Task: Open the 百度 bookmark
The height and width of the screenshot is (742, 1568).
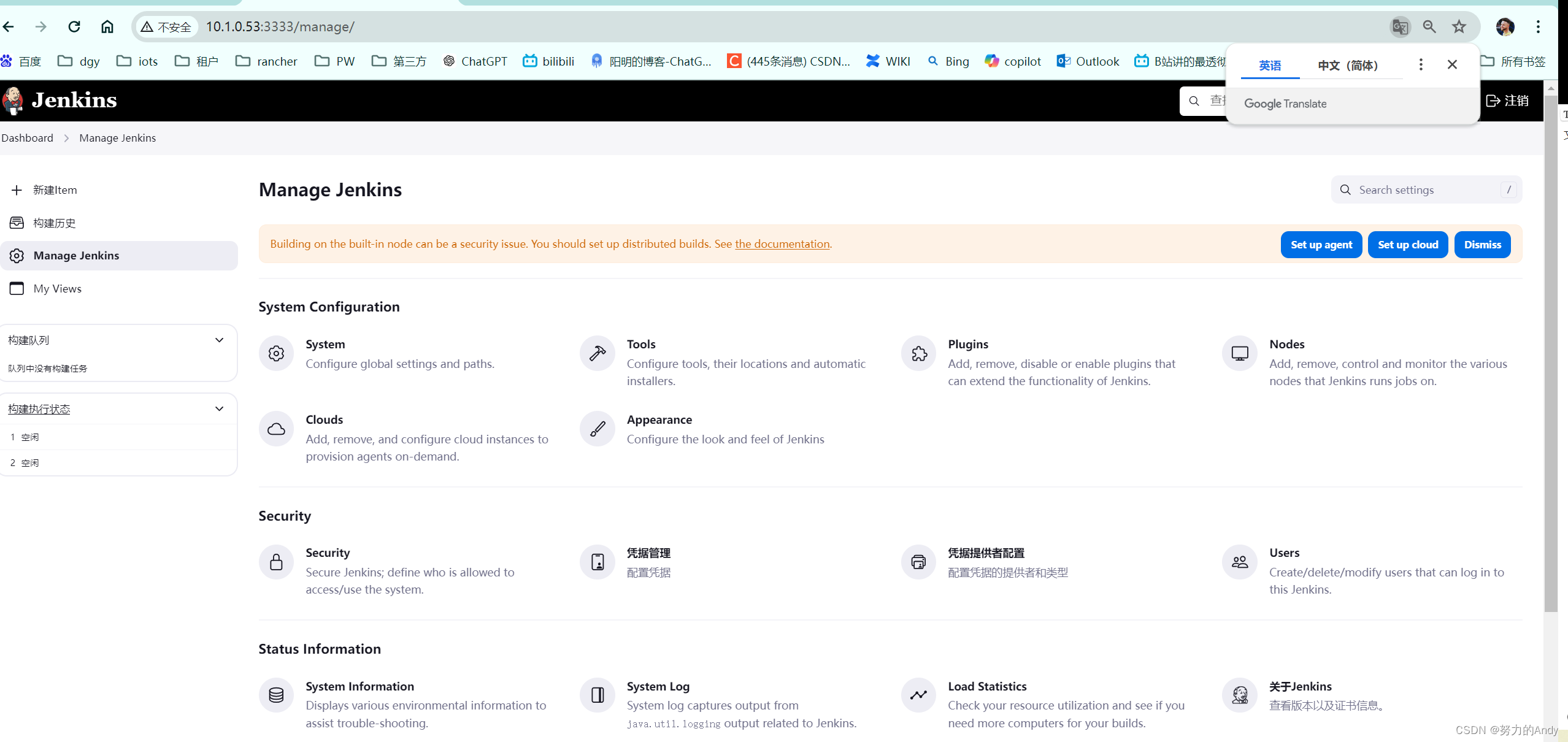Action: pyautogui.click(x=21, y=61)
